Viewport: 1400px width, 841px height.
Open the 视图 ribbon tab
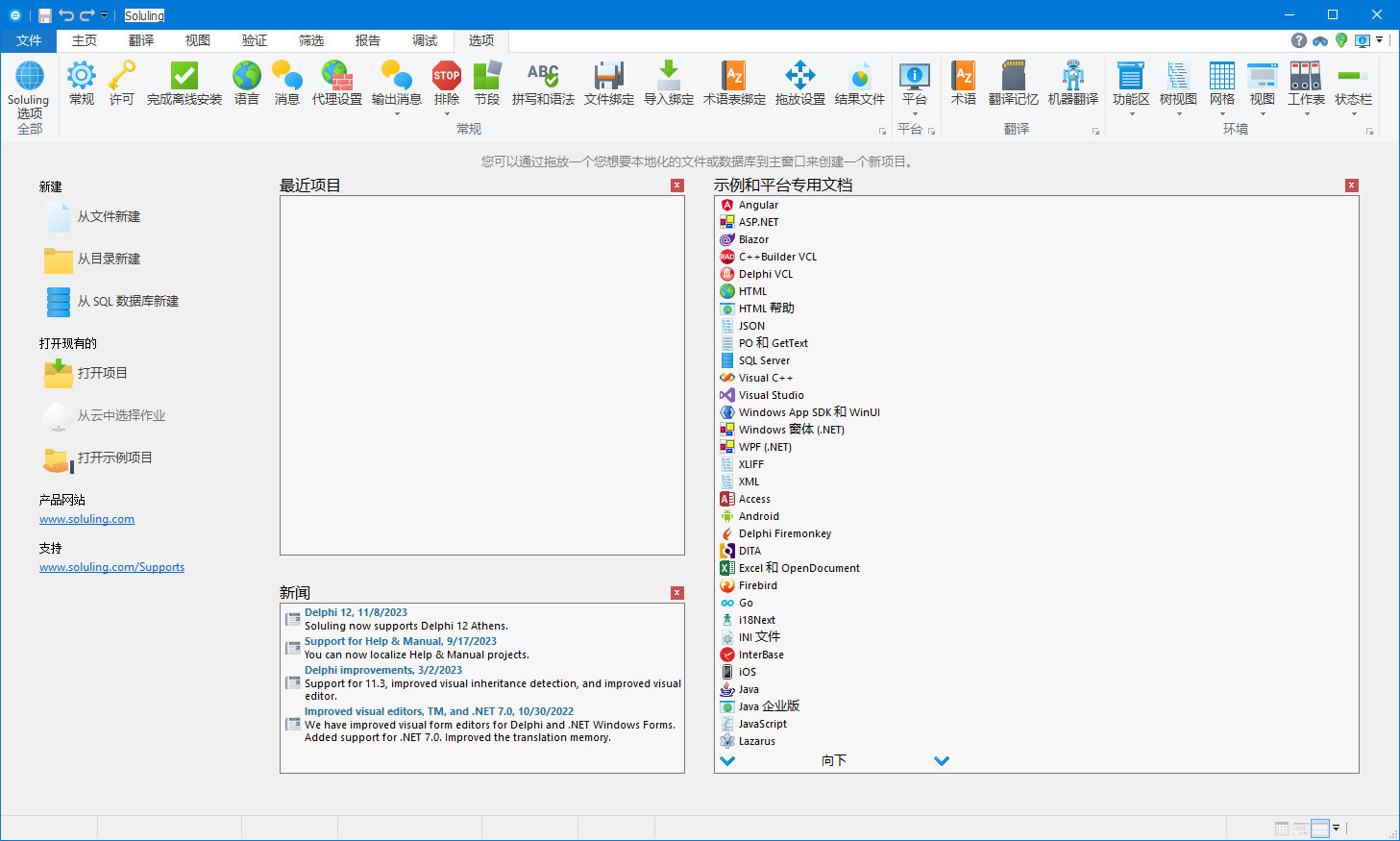click(196, 40)
